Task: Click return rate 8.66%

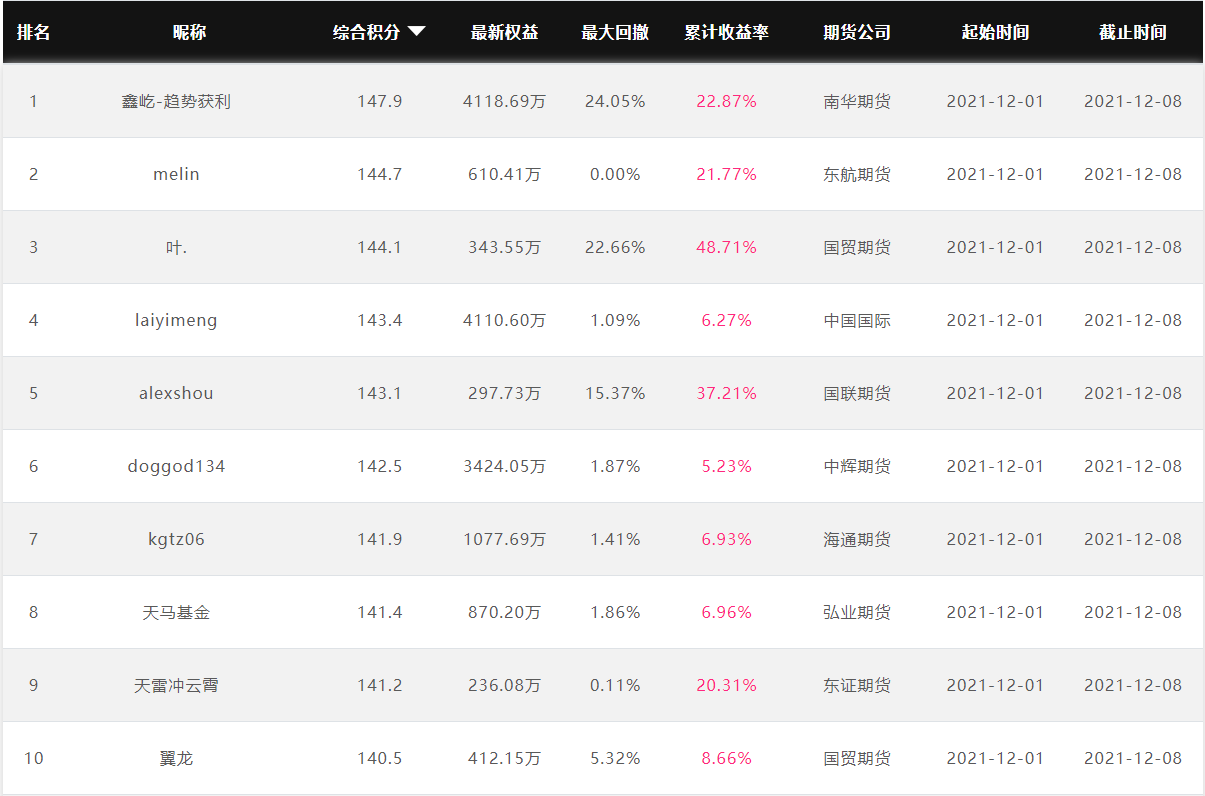Action: click(x=727, y=758)
